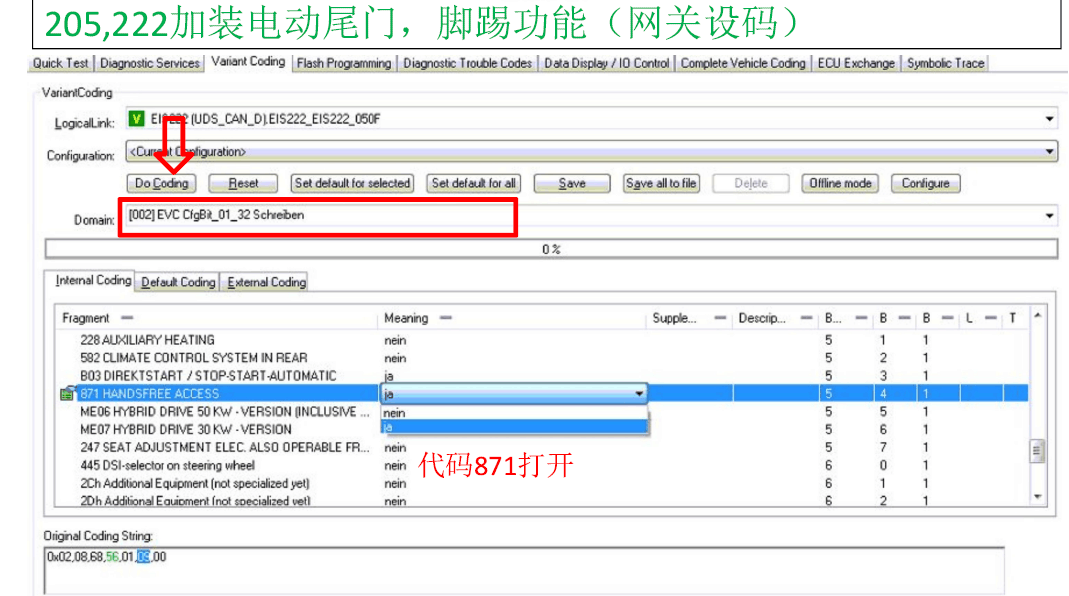Expand the Configuration dropdown
Screen dimensions: 1069x596
[1049, 152]
